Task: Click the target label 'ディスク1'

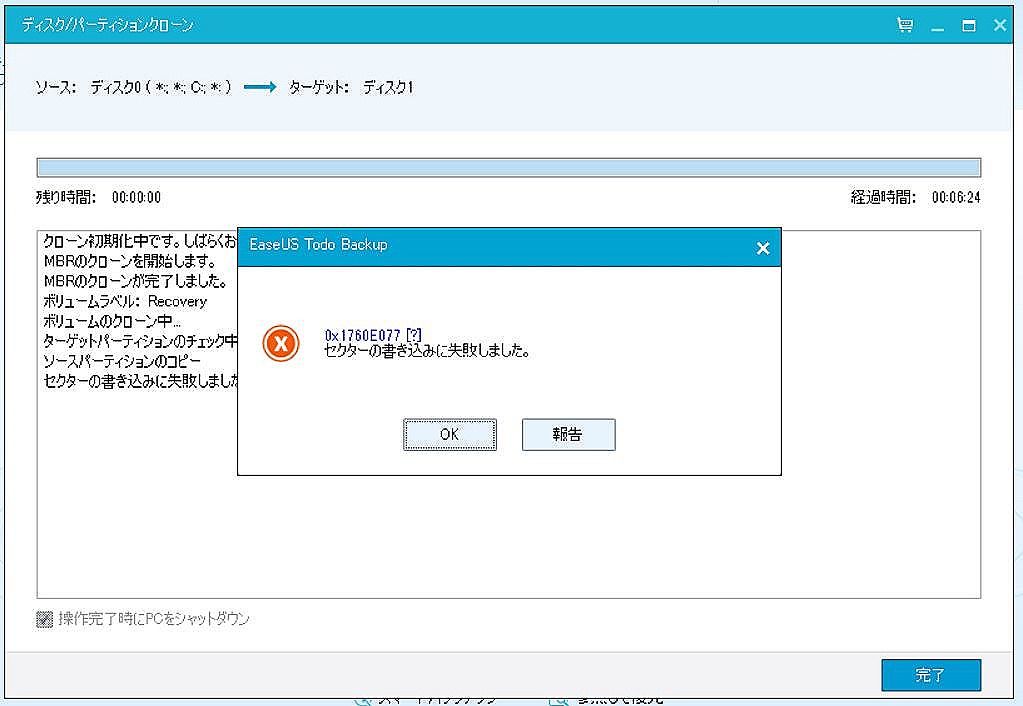Action: click(388, 87)
